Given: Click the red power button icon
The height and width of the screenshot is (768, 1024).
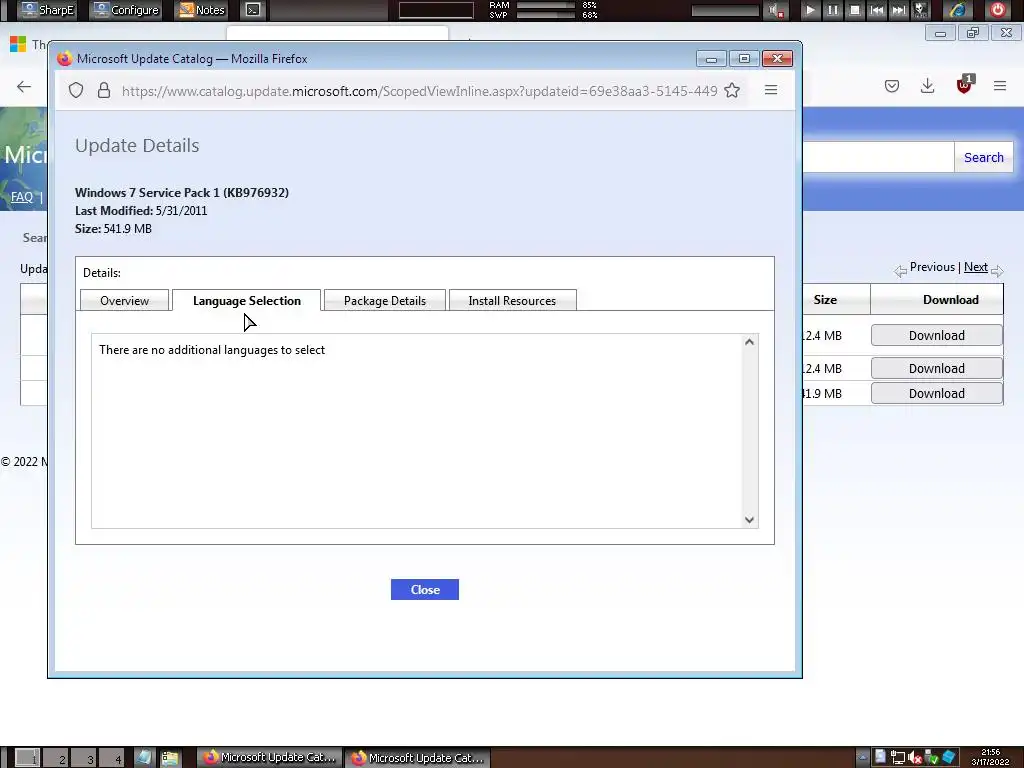Looking at the screenshot, I should tap(997, 10).
